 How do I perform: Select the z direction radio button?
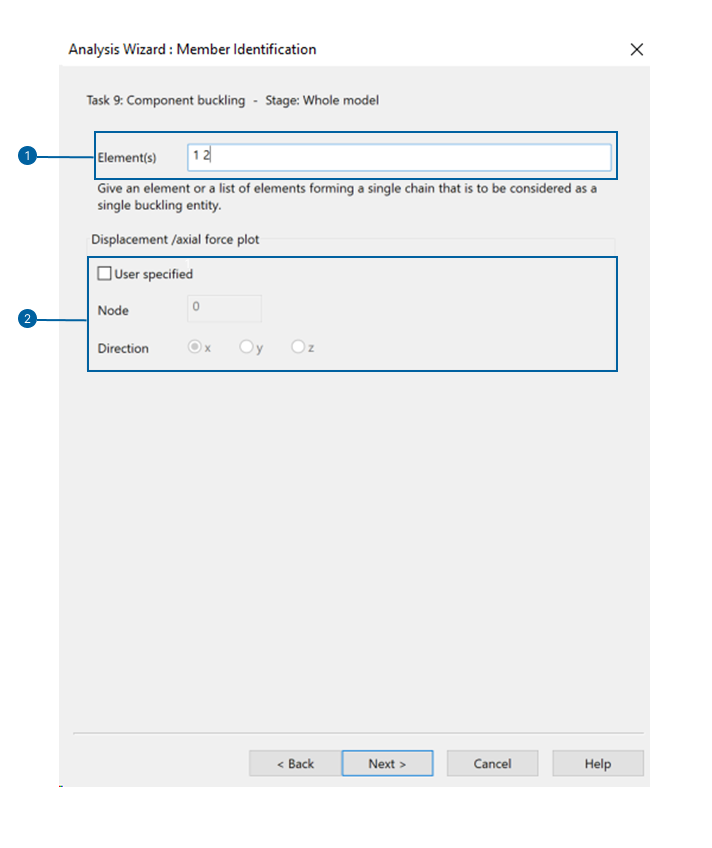298,347
